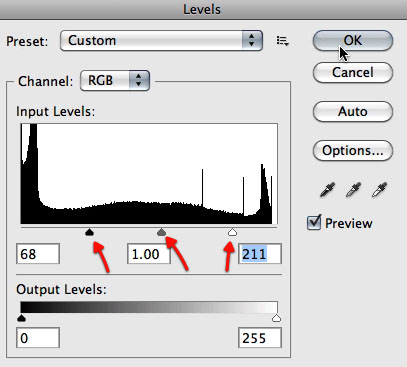This screenshot has width=407, height=367.
Task: Click the Levels dialog title bar
Action: pos(203,10)
